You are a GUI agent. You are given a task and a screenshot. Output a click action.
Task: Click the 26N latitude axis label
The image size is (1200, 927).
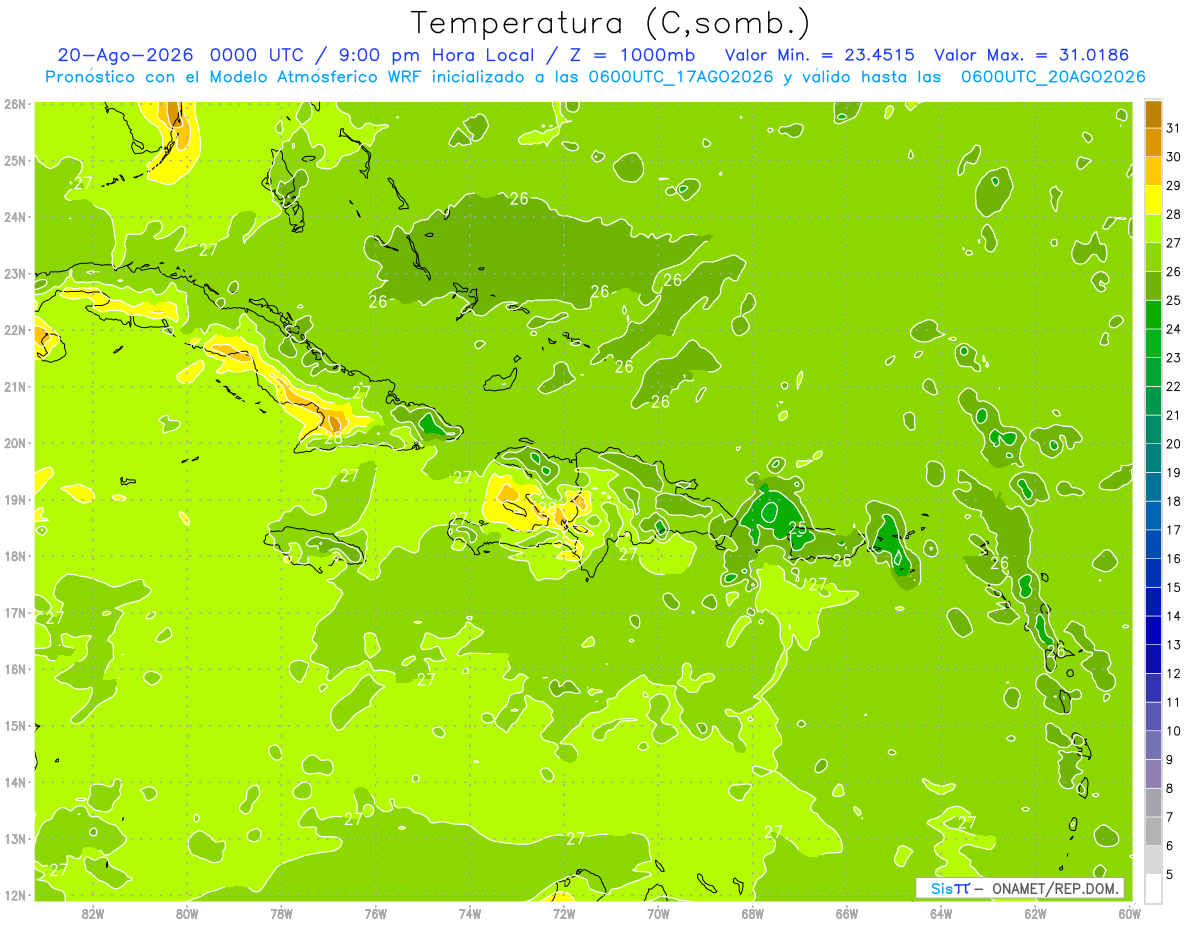coord(14,104)
